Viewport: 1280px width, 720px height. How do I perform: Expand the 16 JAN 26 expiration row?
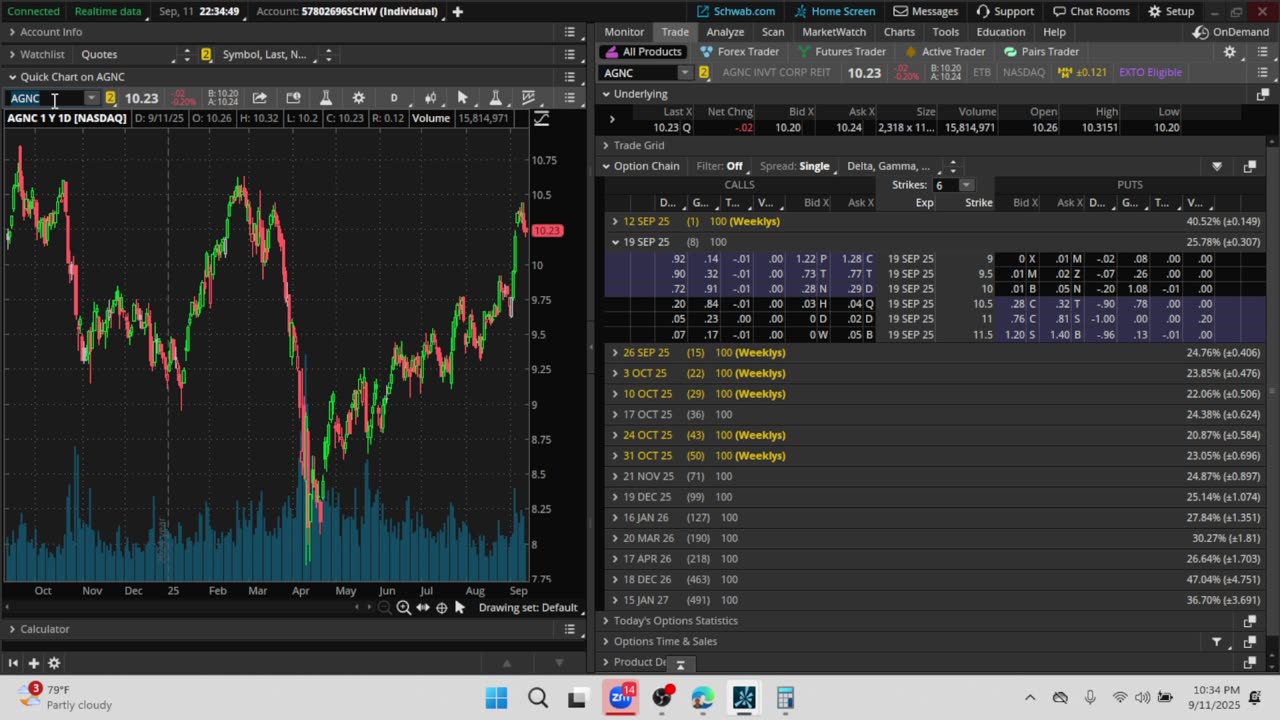(x=615, y=518)
